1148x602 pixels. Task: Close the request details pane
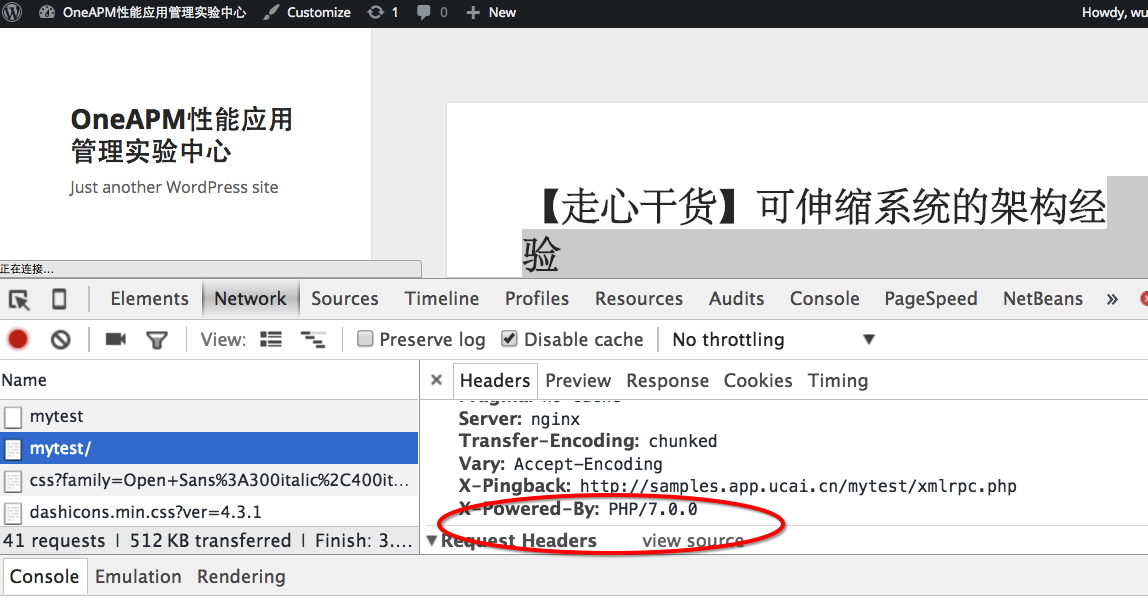tap(436, 380)
